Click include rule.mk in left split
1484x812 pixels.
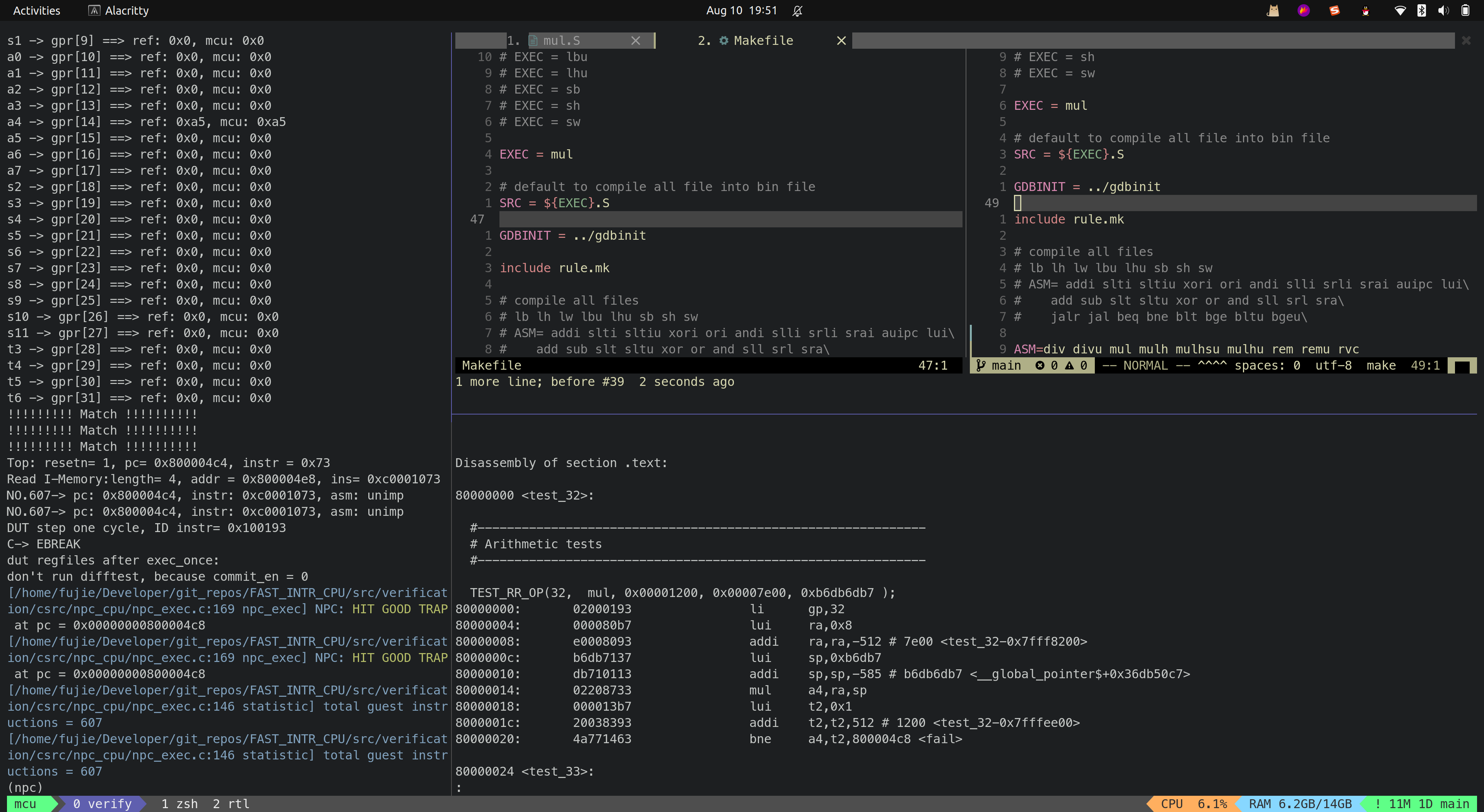554,268
